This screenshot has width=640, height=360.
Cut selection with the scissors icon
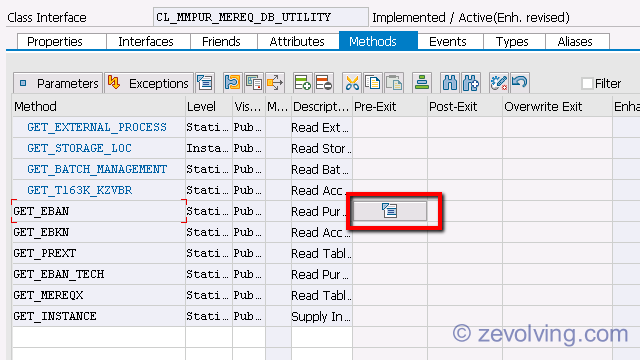tap(352, 83)
